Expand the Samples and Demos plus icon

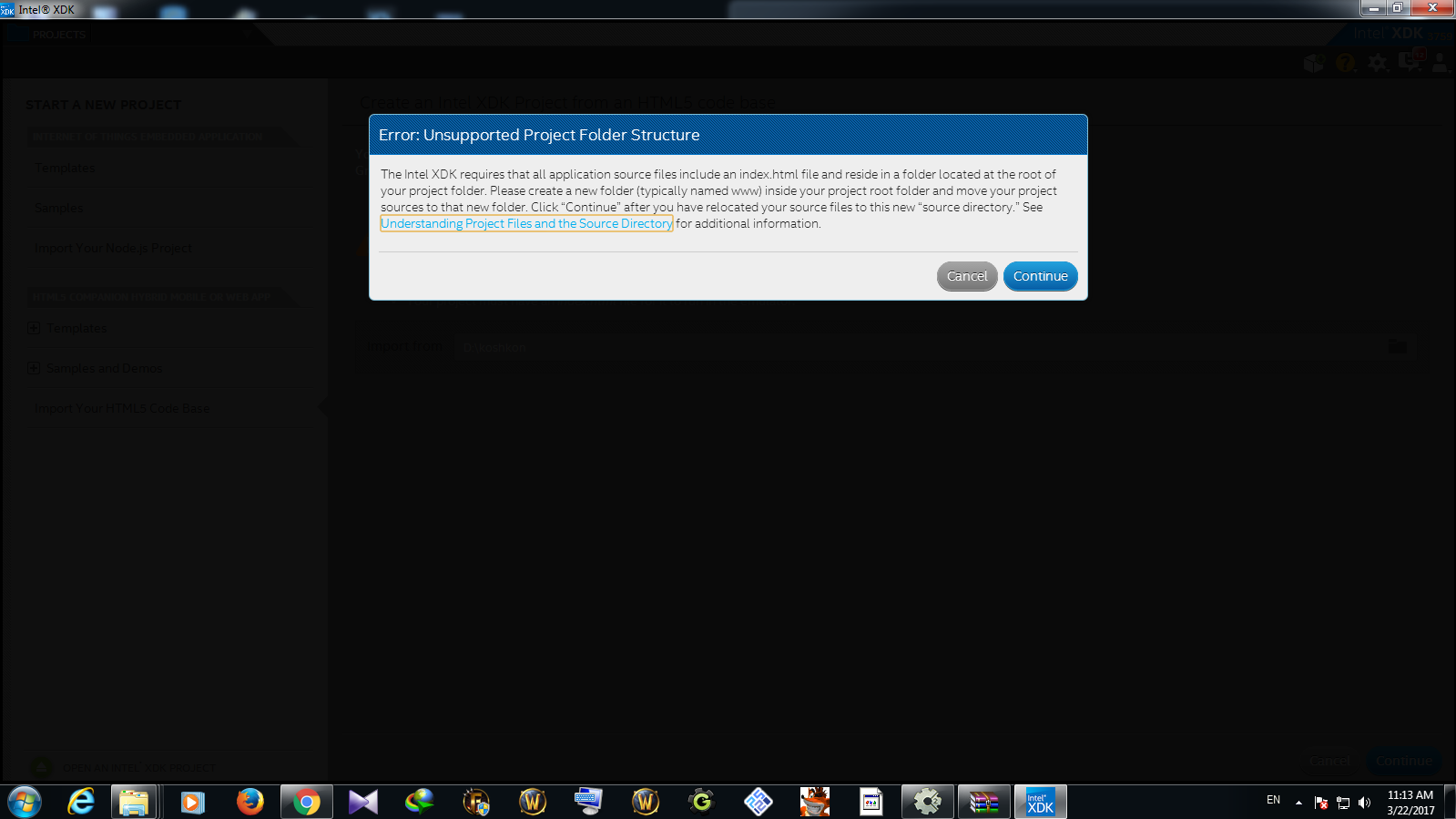pyautogui.click(x=34, y=368)
